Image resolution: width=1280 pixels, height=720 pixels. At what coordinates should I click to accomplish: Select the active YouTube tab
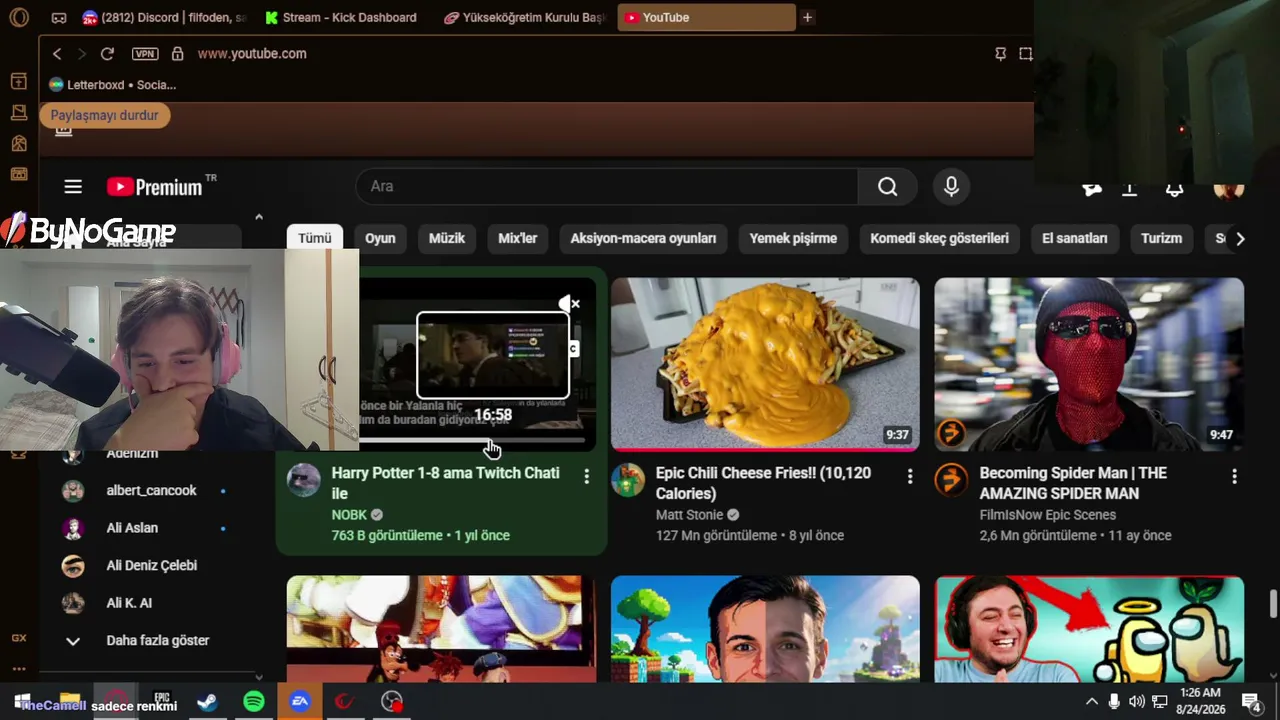point(706,17)
